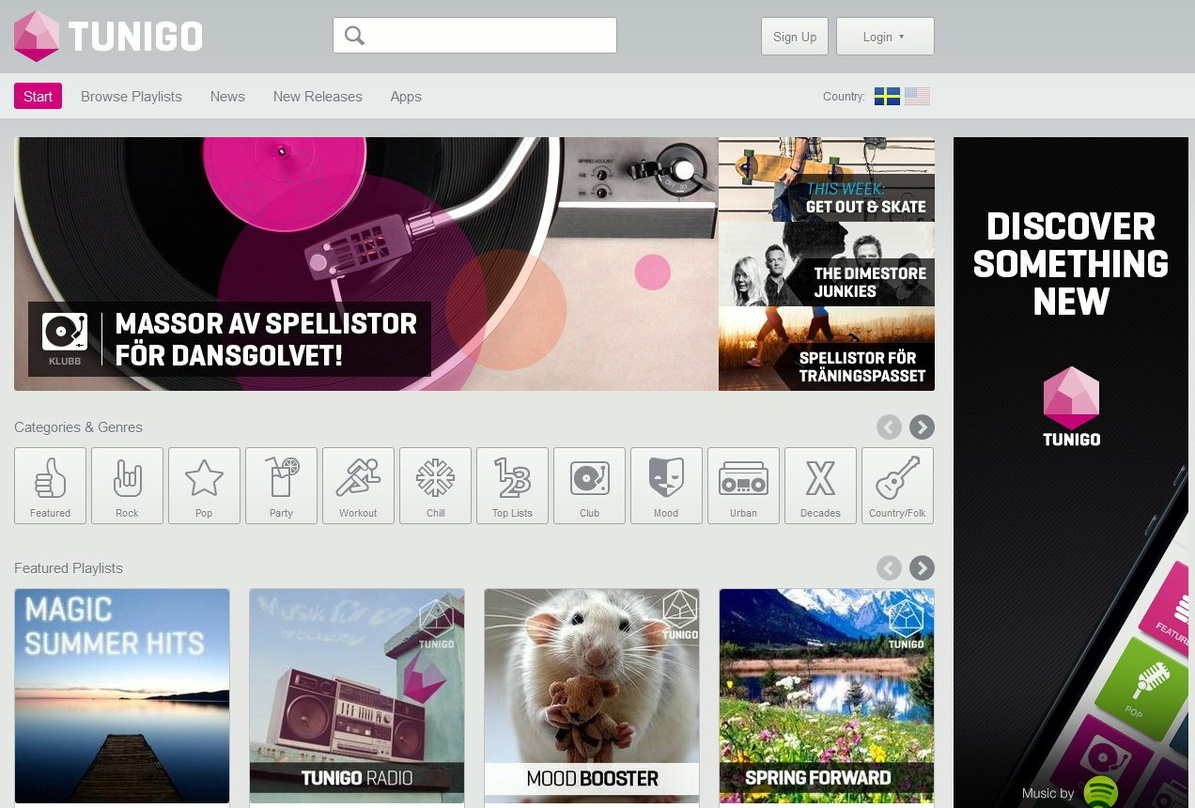Open the Urban boombox category

point(743,486)
